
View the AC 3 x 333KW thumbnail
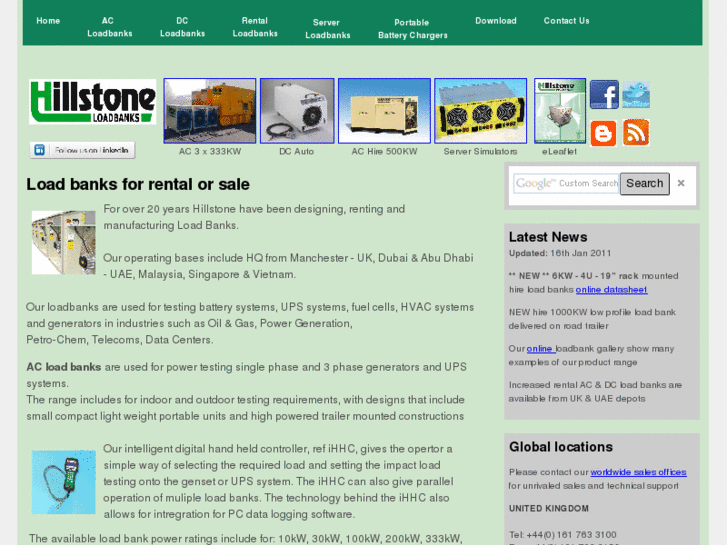(x=210, y=111)
